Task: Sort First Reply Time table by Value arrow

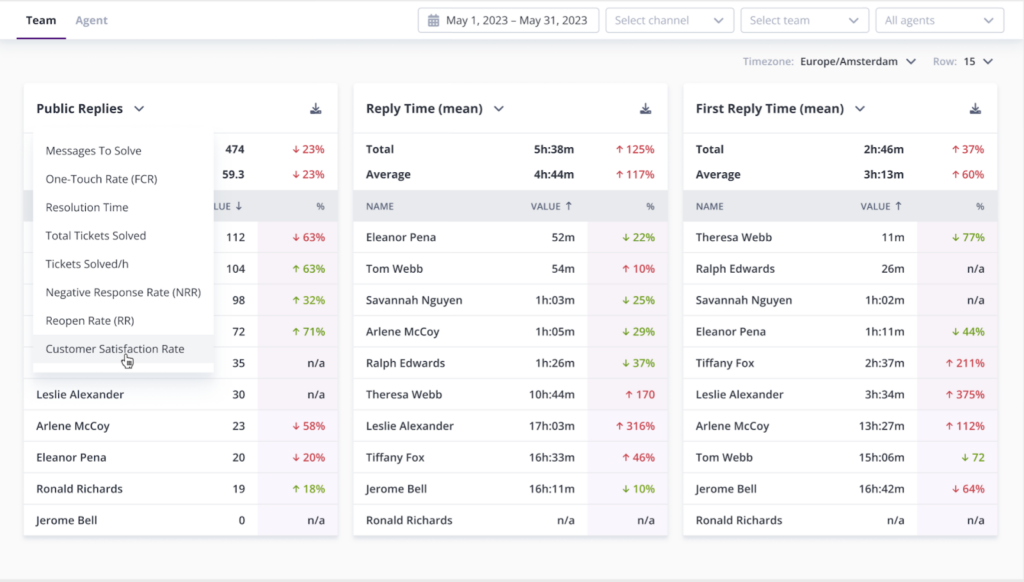Action: [899, 206]
